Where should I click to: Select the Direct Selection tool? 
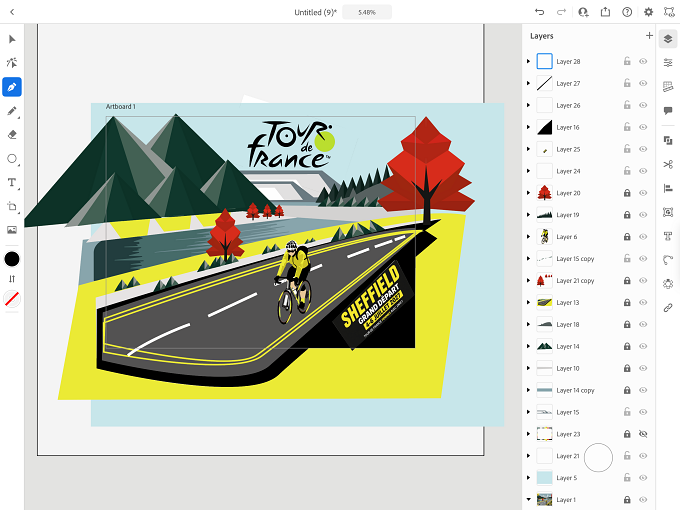pyautogui.click(x=12, y=63)
